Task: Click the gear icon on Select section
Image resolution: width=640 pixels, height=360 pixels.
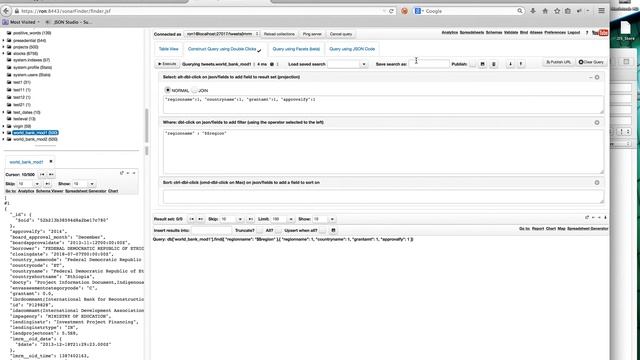Action: (x=597, y=77)
